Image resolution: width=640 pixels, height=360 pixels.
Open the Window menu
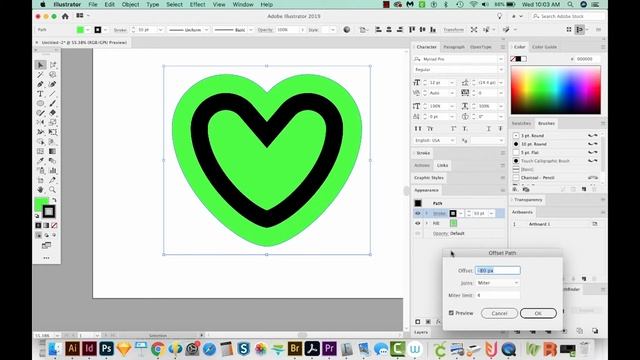point(243,4)
